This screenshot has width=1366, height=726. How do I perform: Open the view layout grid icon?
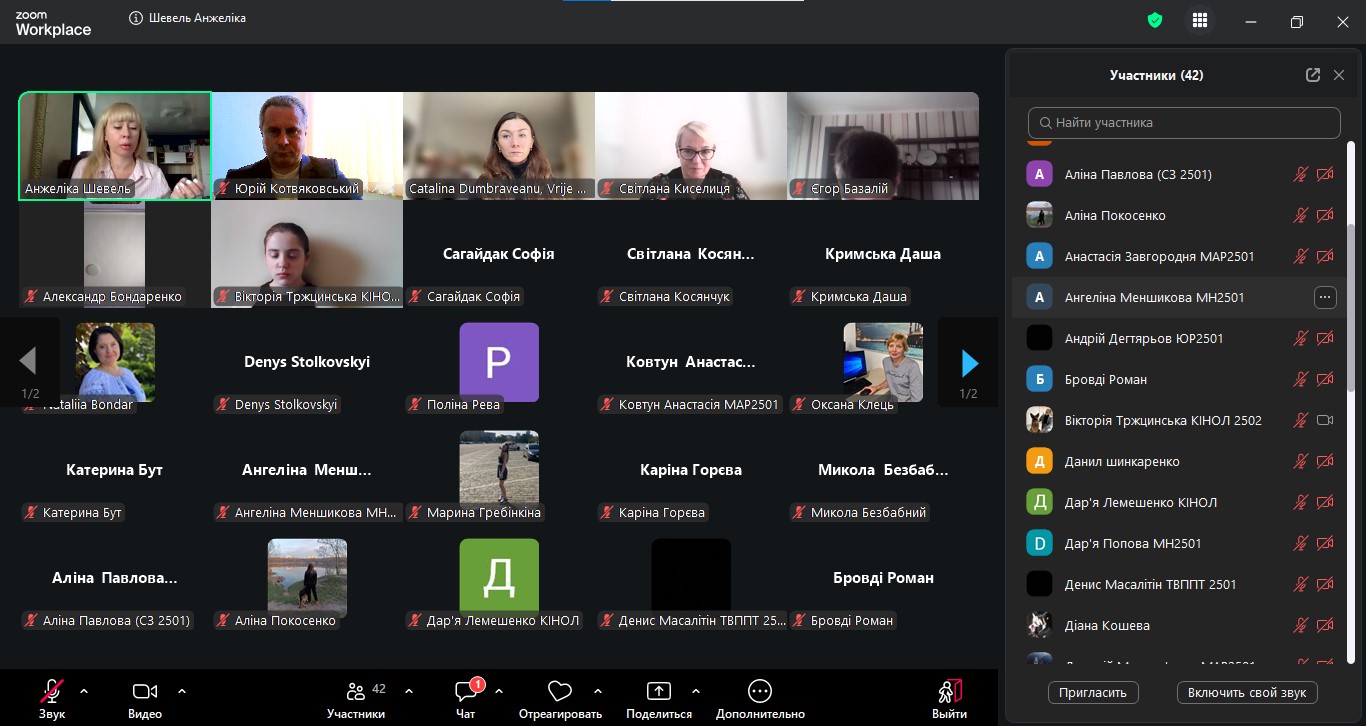(1200, 21)
